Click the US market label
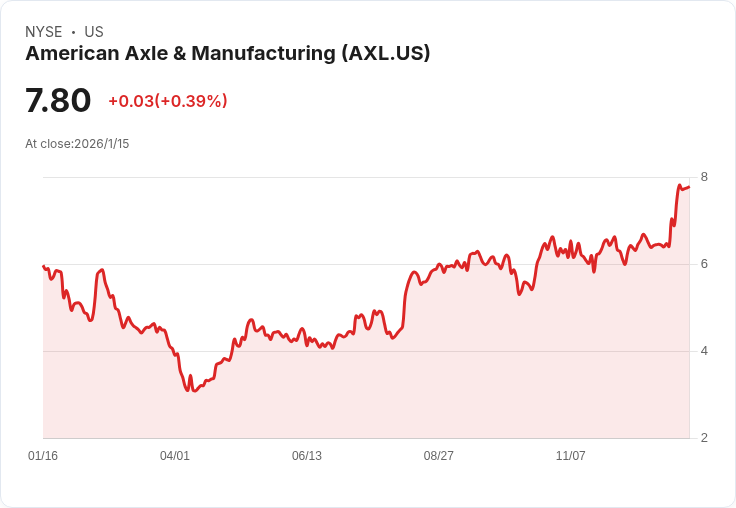736x508 pixels. (94, 32)
